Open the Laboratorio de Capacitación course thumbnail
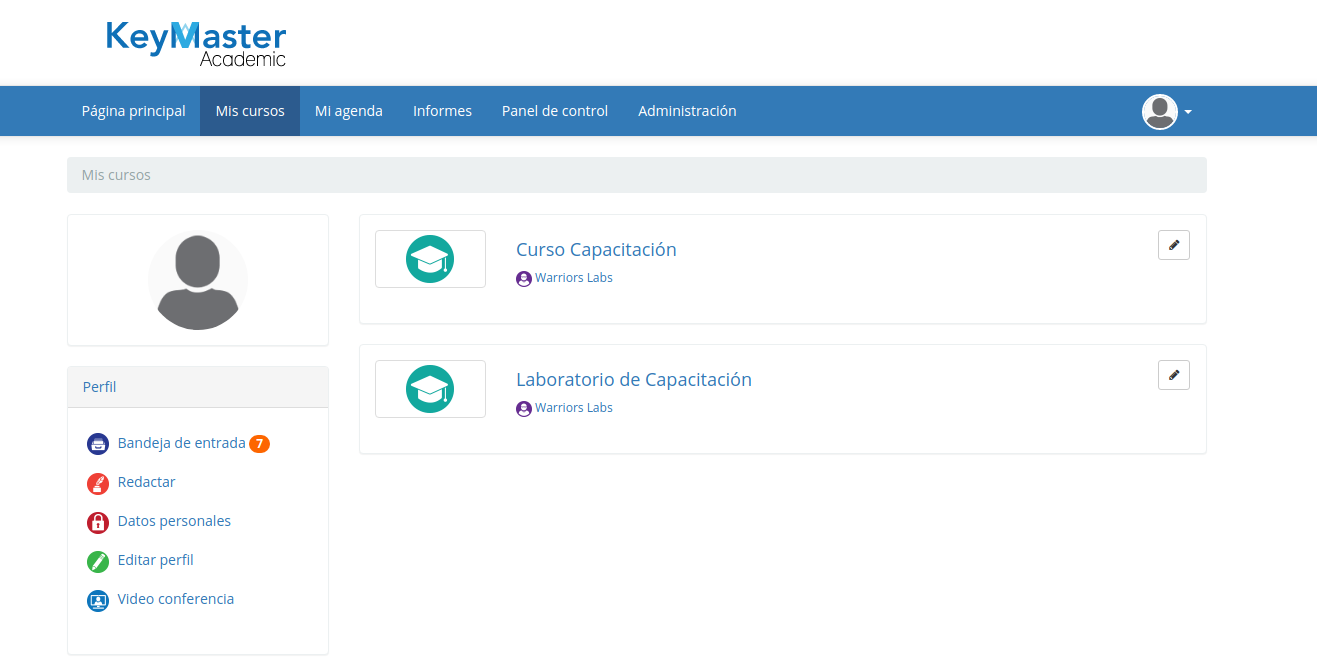 point(430,389)
